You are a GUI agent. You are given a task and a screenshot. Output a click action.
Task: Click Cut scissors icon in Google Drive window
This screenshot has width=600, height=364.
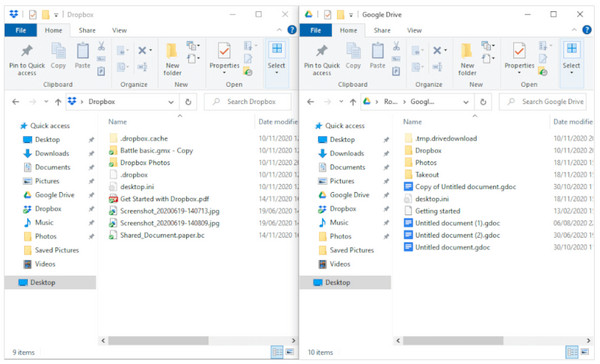click(396, 46)
